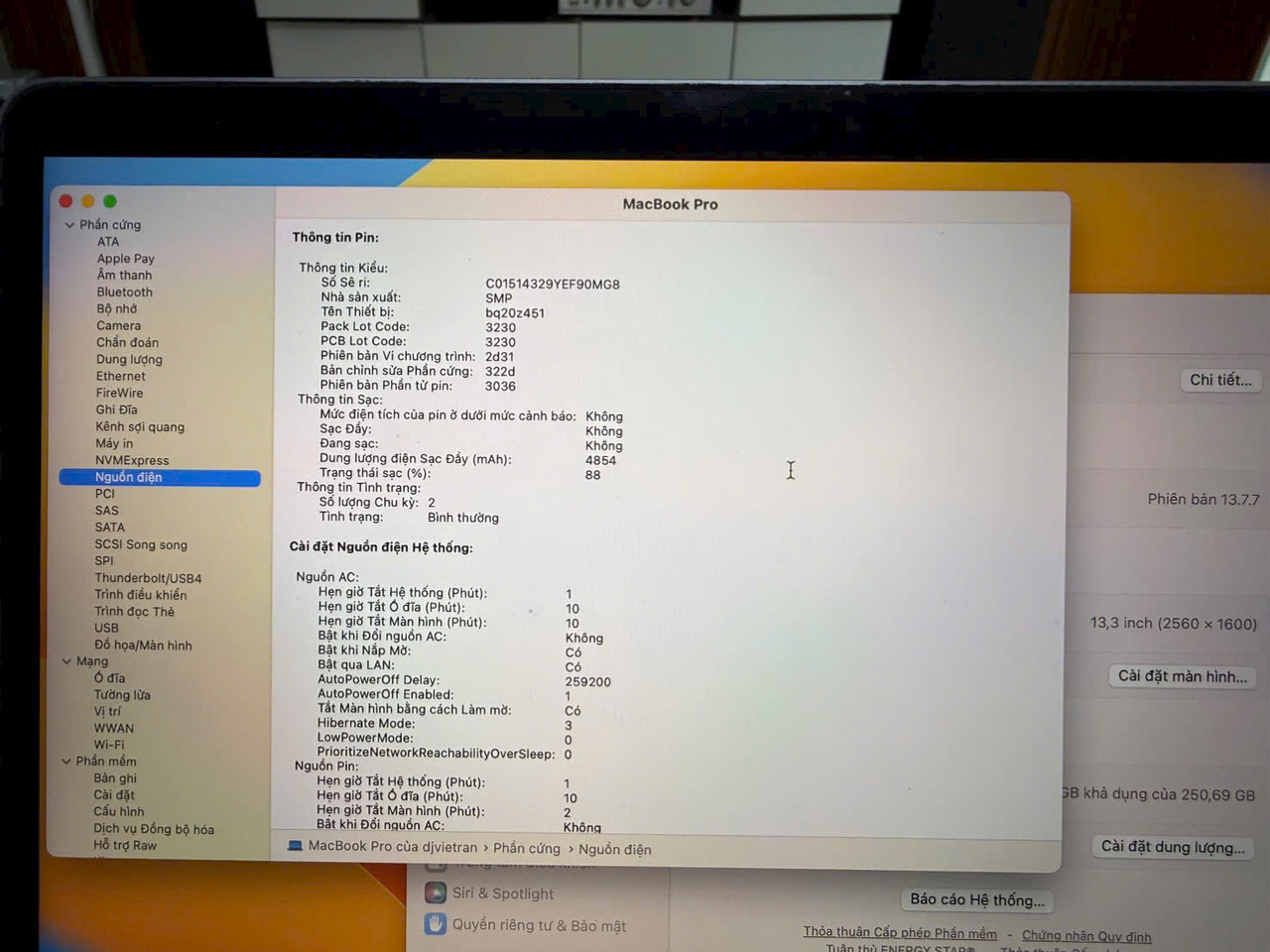Click Báo cáo Hệ thống... button
Viewport: 1270px width, 952px height.
(977, 900)
